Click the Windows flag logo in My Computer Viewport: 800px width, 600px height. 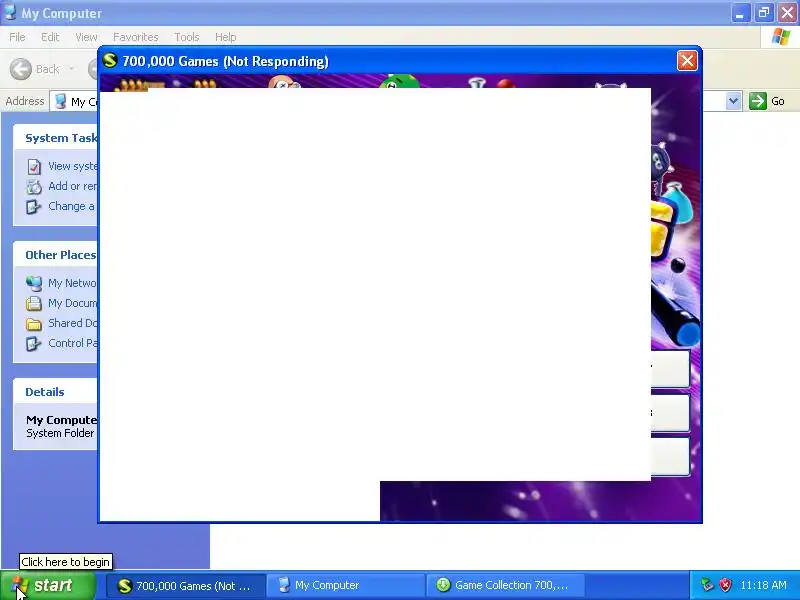781,37
